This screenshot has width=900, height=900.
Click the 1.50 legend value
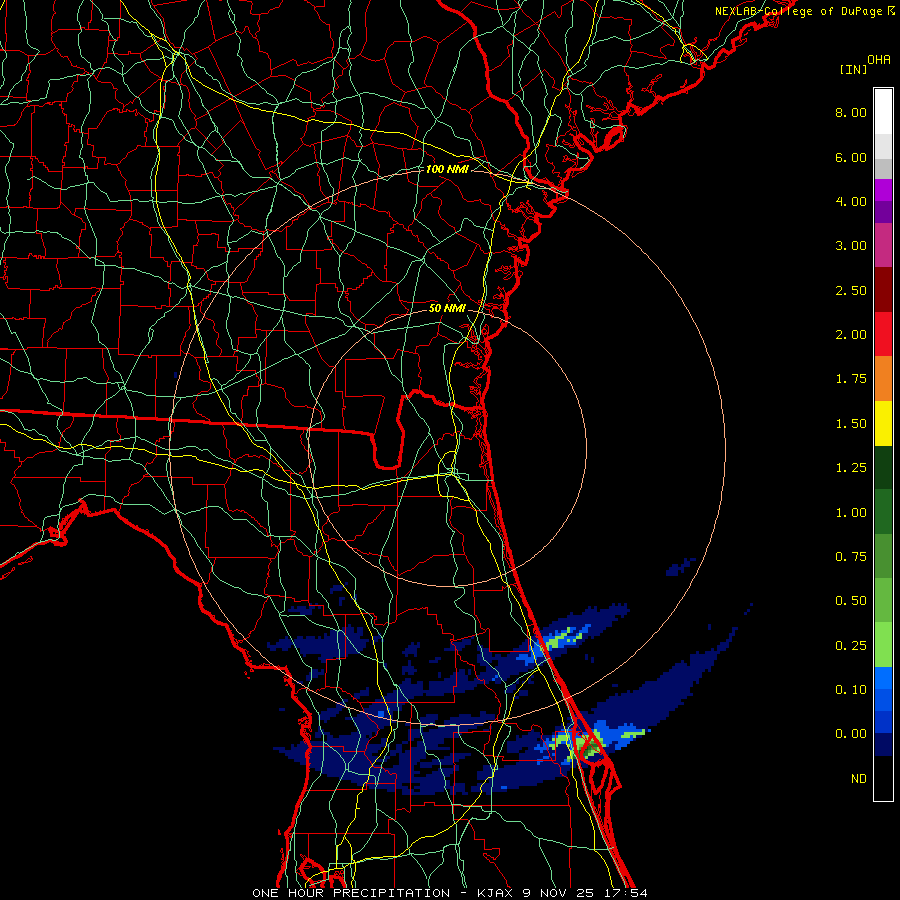click(851, 424)
